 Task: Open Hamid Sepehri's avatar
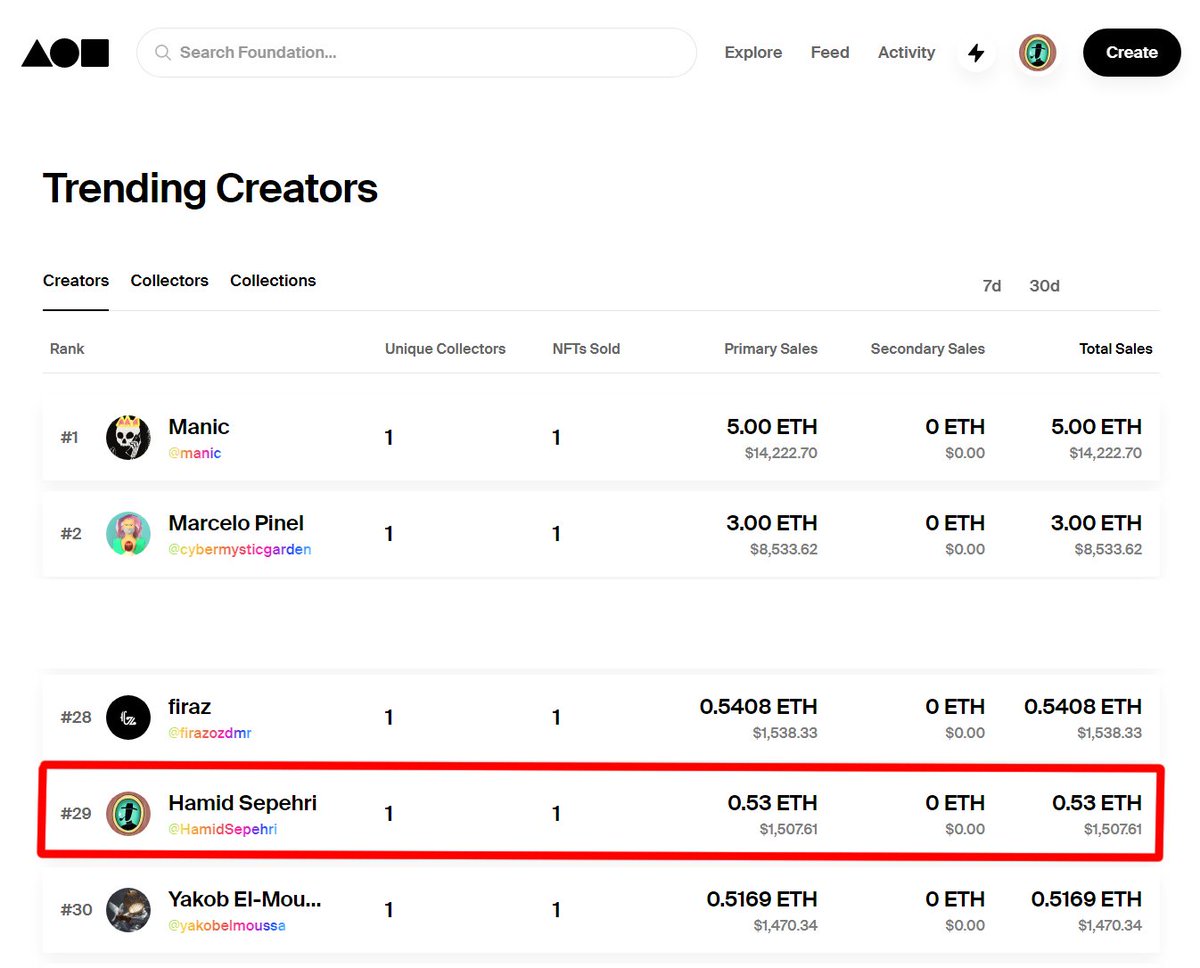128,814
